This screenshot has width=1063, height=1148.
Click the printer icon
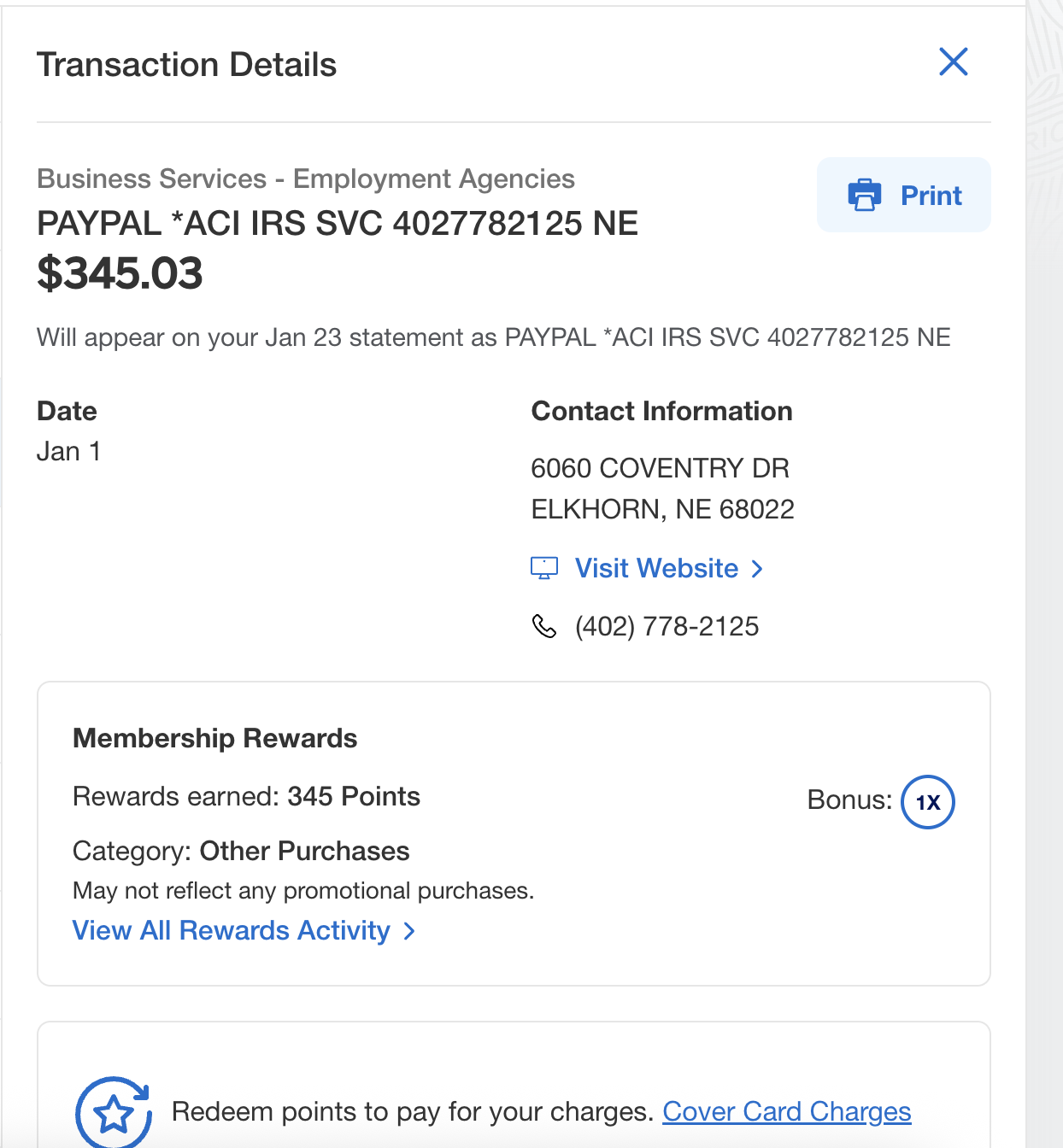coord(864,196)
